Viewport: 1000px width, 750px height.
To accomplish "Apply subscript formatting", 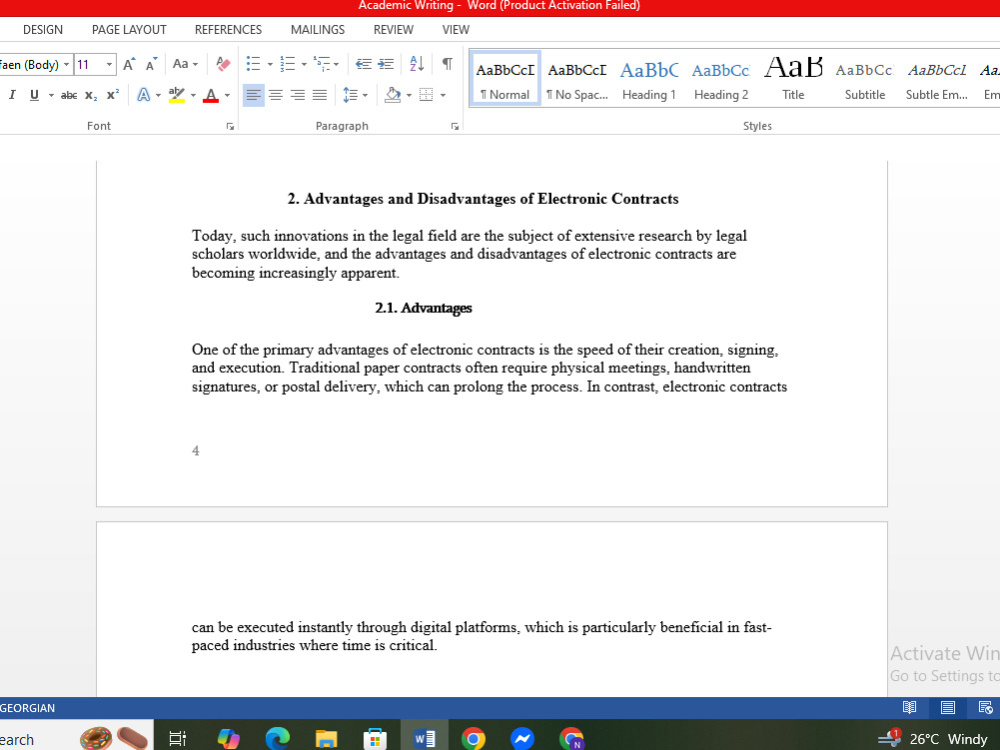I will coord(91,96).
